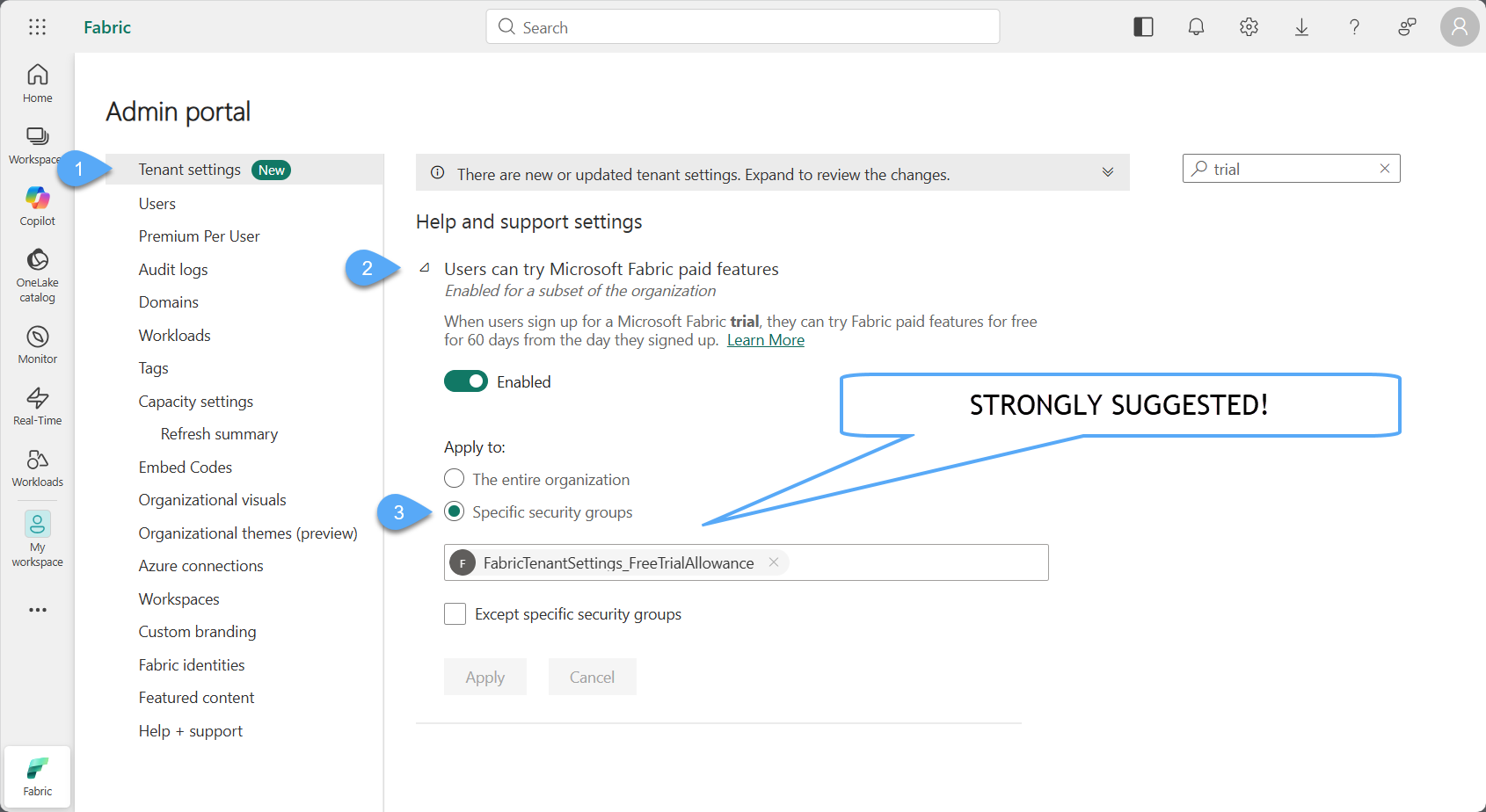This screenshot has width=1486, height=812.
Task: Click the info icon in the notification banner
Action: [437, 173]
